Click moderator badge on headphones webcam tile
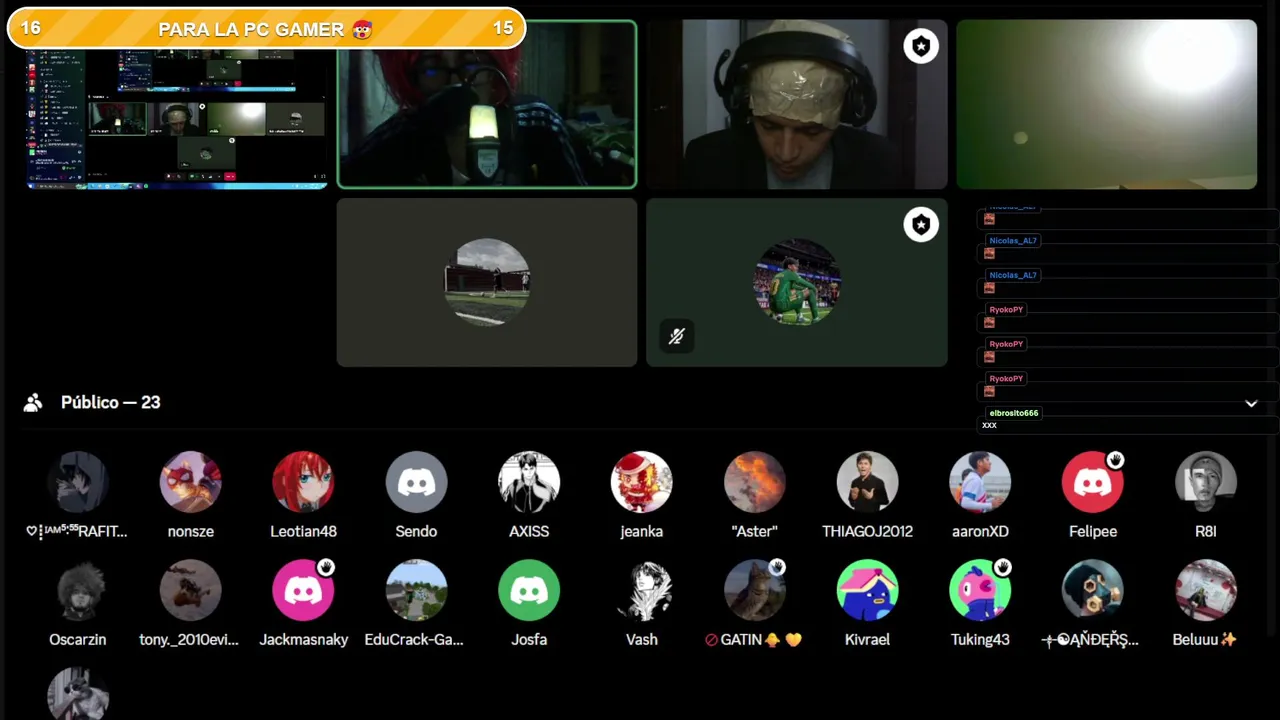1280x720 pixels. click(921, 46)
